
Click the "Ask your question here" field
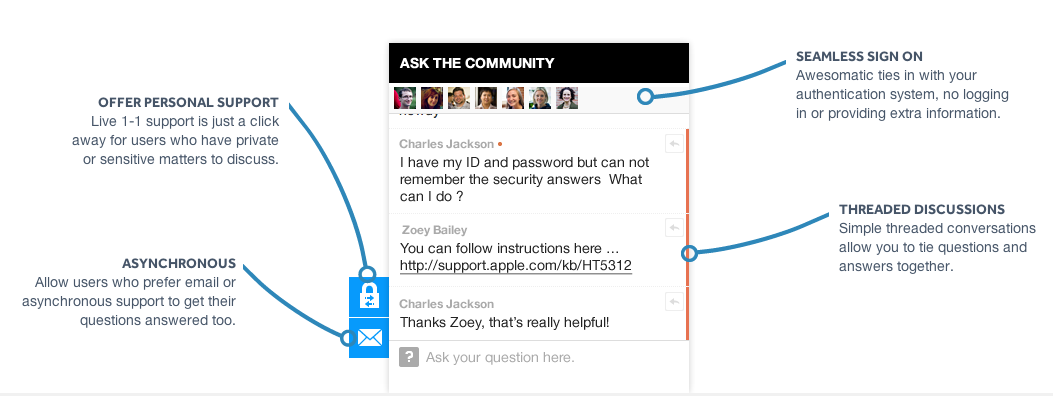click(539, 357)
